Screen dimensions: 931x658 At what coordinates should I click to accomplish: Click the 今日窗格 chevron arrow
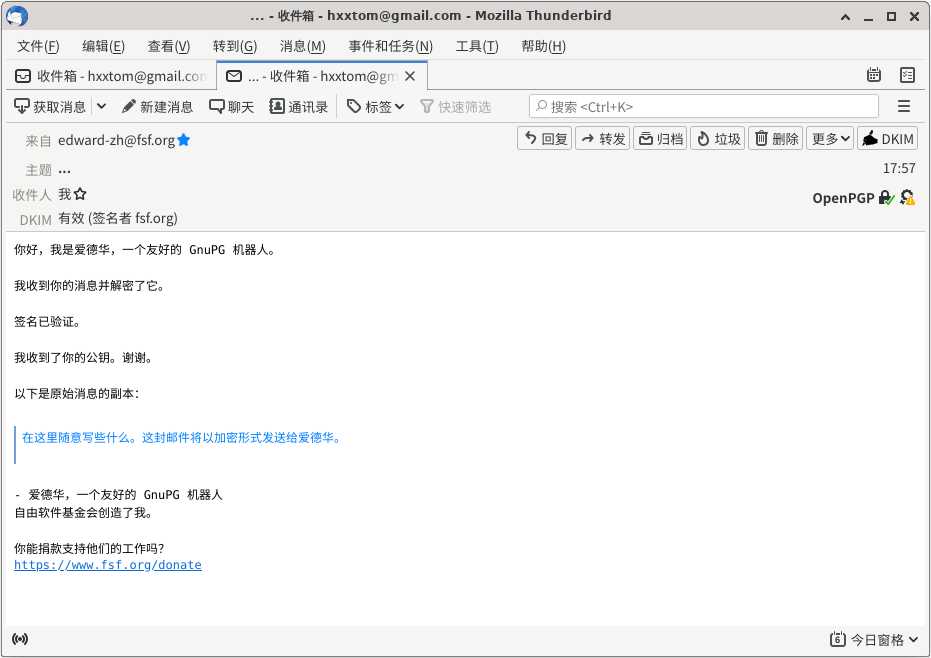pyautogui.click(x=913, y=640)
